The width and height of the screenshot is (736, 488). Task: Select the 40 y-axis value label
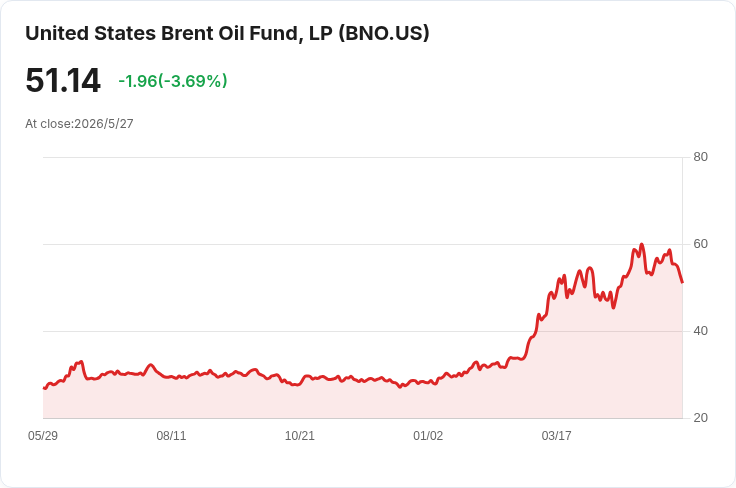pos(700,331)
